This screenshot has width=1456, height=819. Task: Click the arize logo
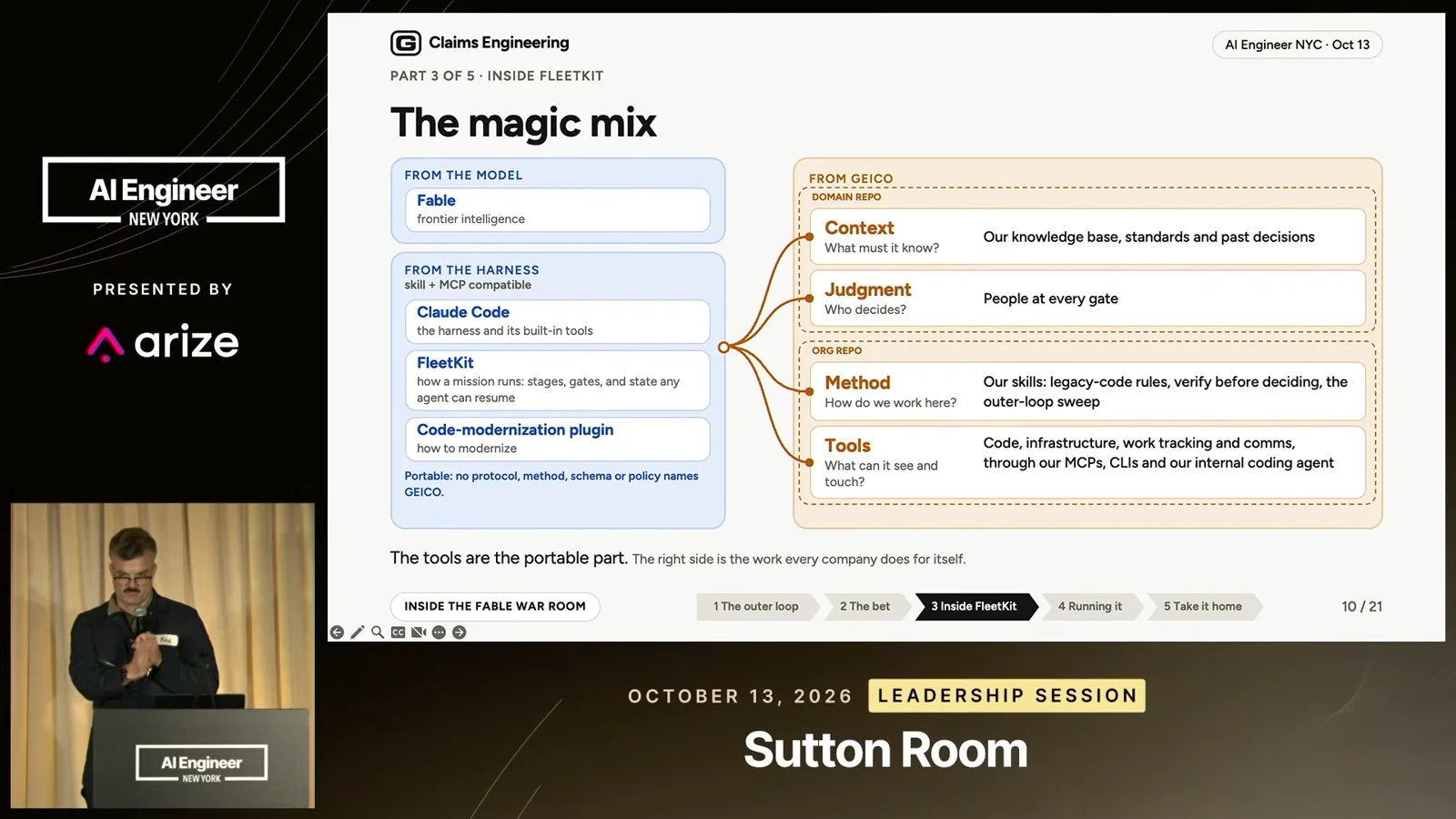[x=163, y=343]
